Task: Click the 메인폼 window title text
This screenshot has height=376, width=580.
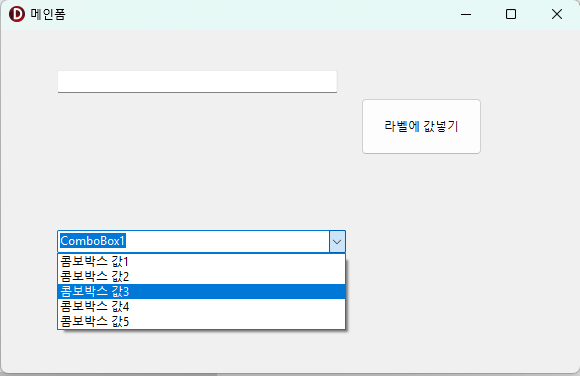Action: tap(48, 14)
